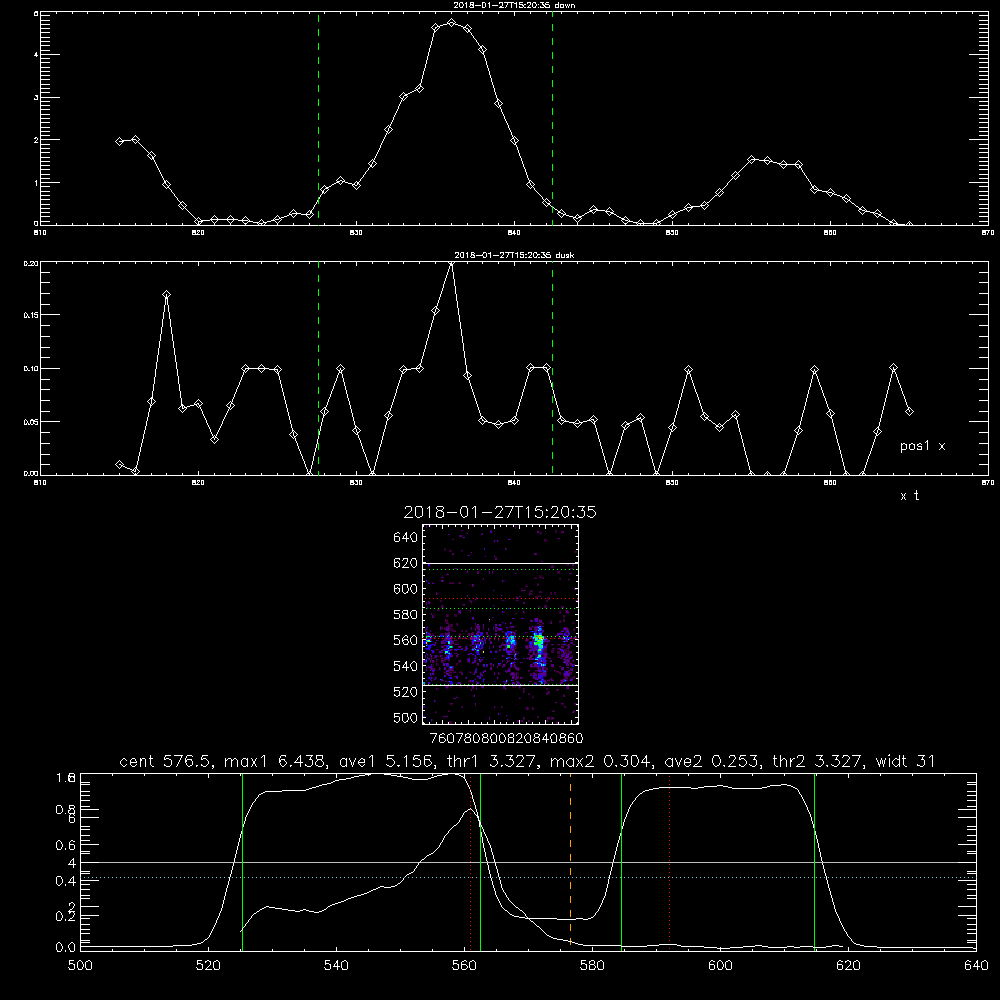Select the timestamp title above the spectral image
Image resolution: width=1000 pixels, height=1000 pixels.
pos(499,512)
